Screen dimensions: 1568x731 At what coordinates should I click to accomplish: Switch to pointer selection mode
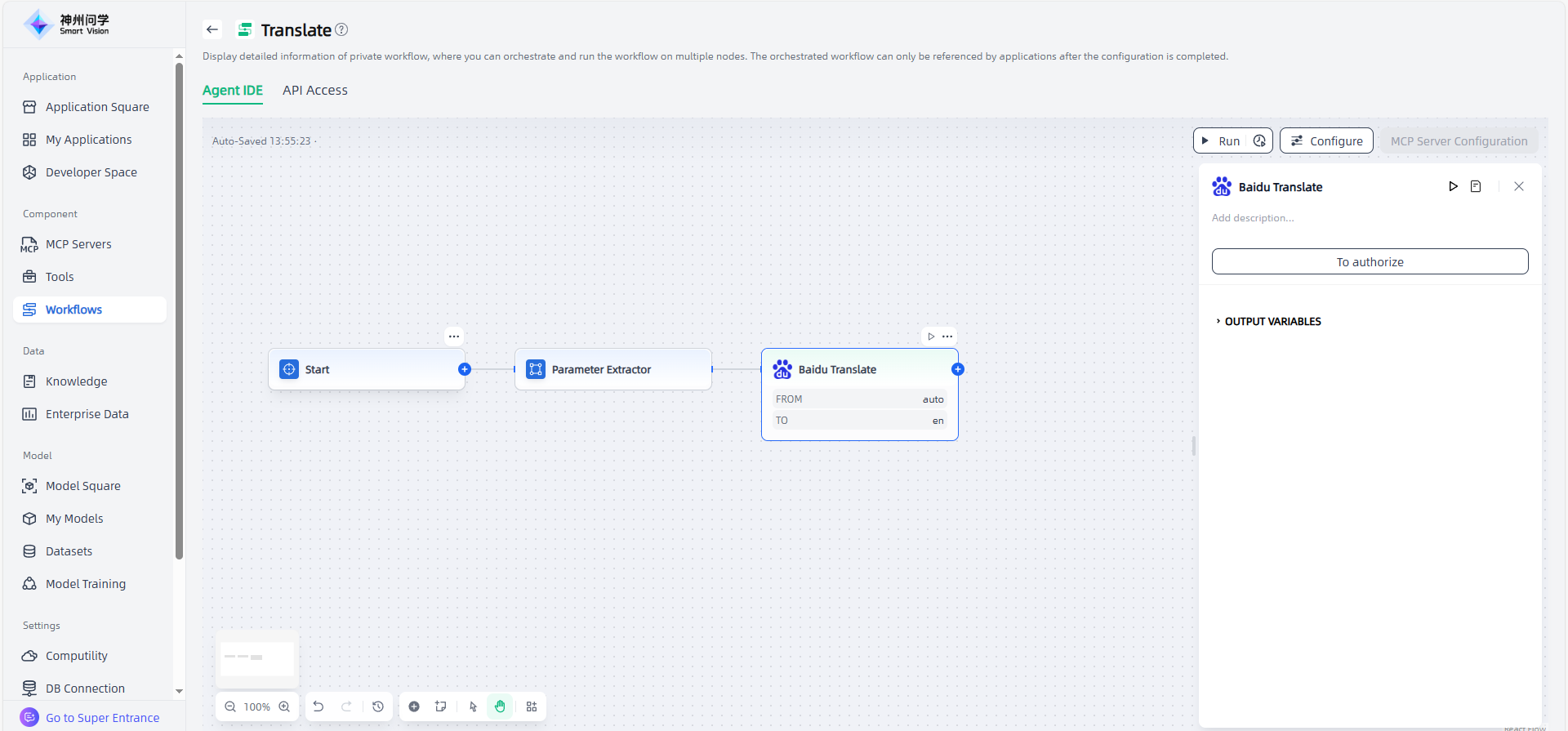click(473, 706)
